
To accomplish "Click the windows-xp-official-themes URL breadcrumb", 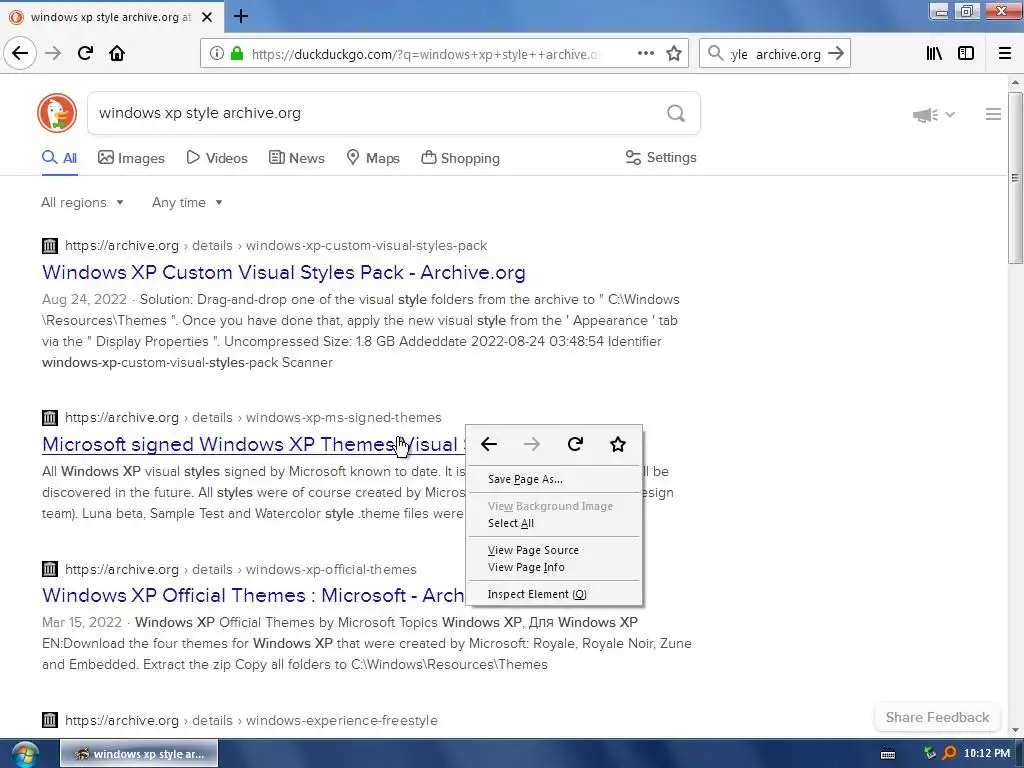I will click(x=331, y=569).
